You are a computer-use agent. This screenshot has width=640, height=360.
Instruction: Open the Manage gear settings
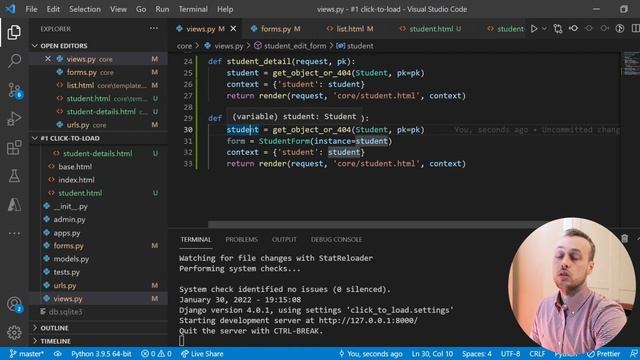tap(14, 333)
